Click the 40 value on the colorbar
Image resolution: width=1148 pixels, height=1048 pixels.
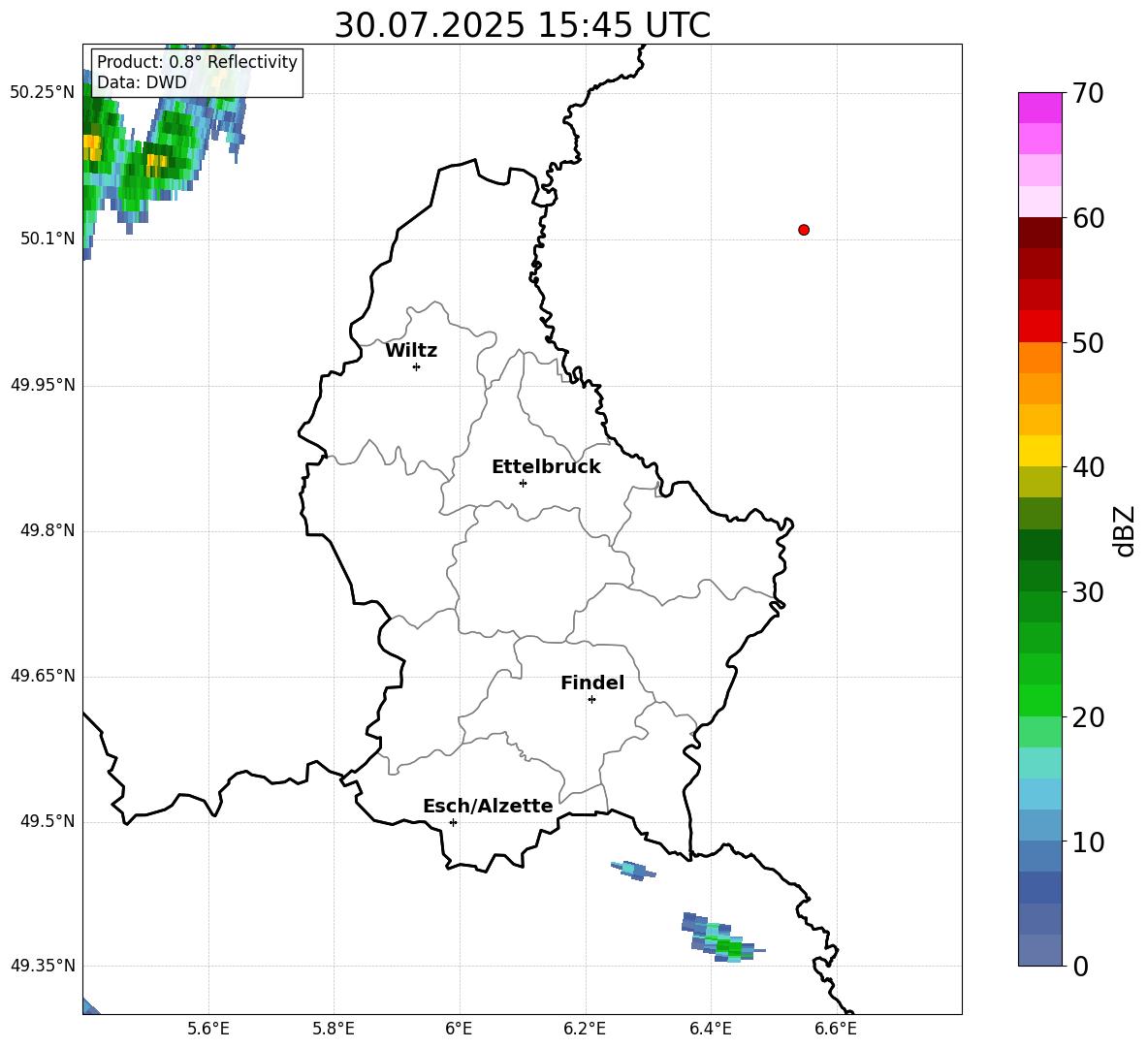1088,467
